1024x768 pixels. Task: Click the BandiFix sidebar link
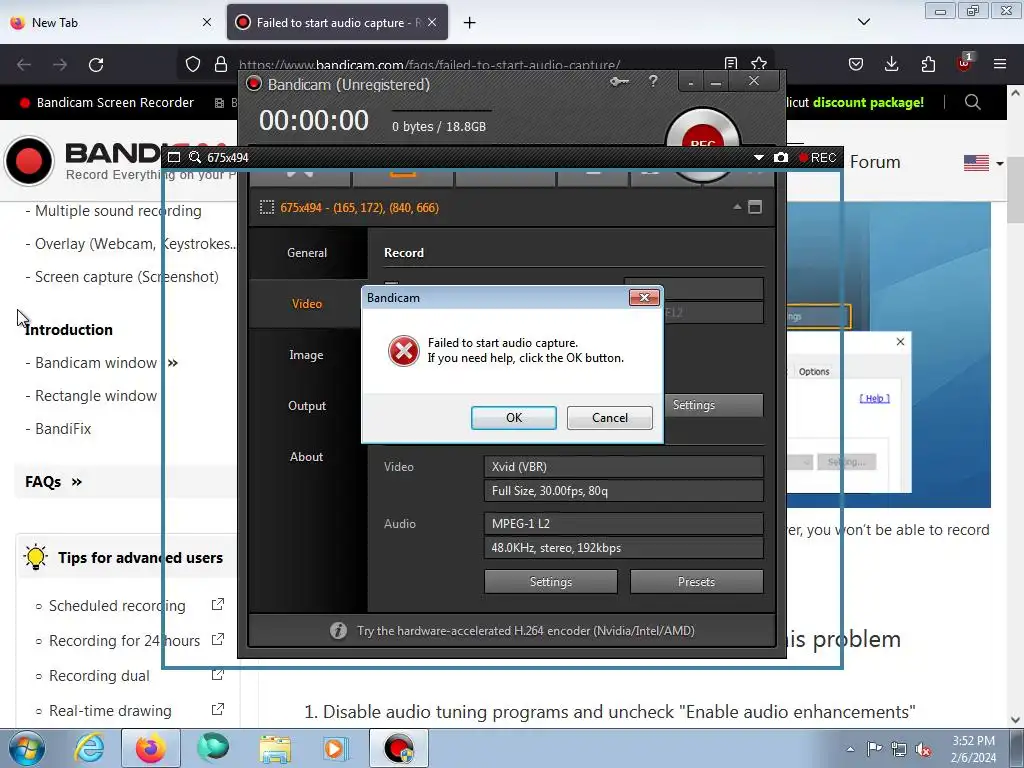63,429
